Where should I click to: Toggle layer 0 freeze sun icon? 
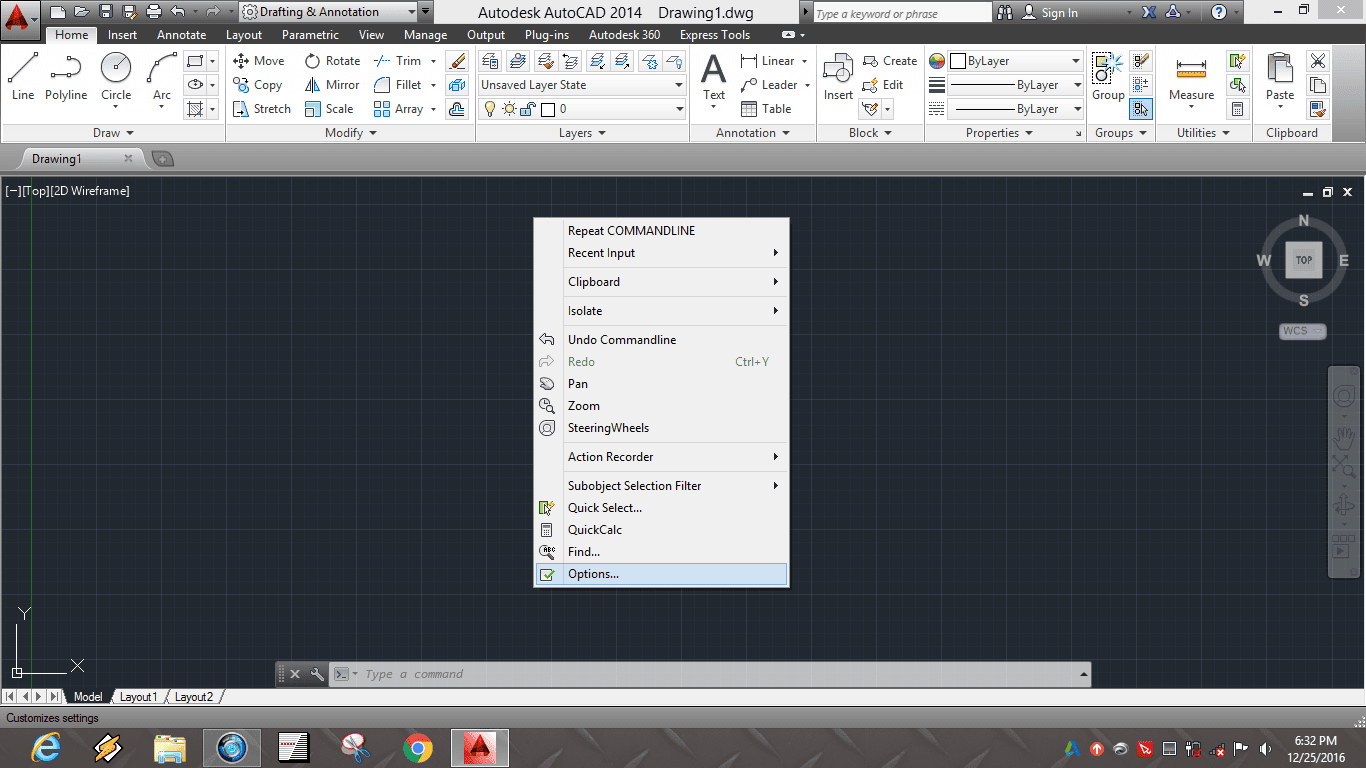[x=508, y=109]
